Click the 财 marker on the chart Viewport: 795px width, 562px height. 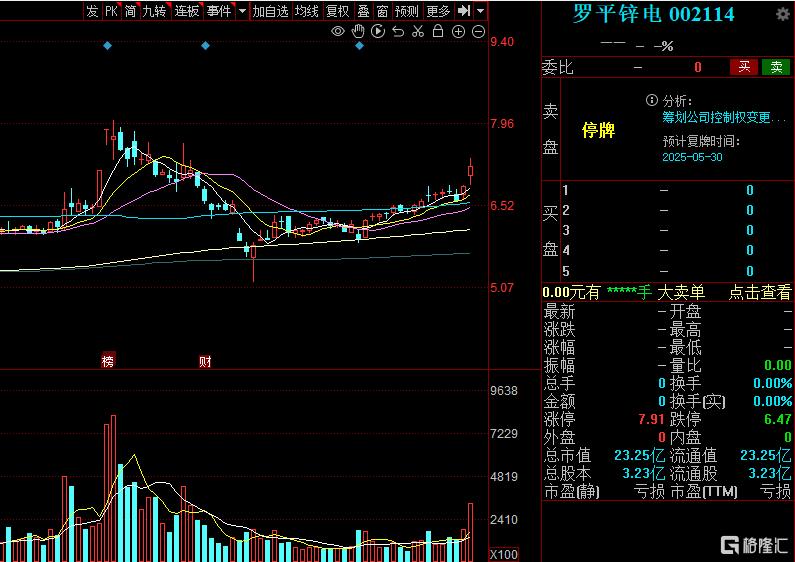click(205, 361)
